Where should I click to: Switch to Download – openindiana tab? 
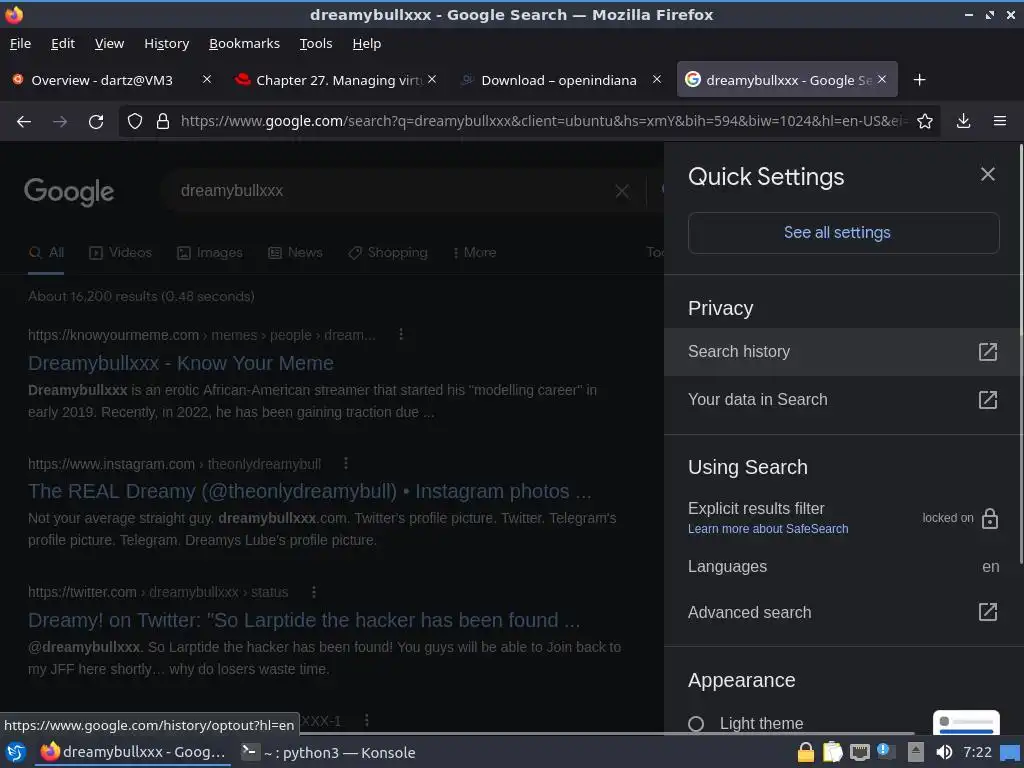[559, 80]
